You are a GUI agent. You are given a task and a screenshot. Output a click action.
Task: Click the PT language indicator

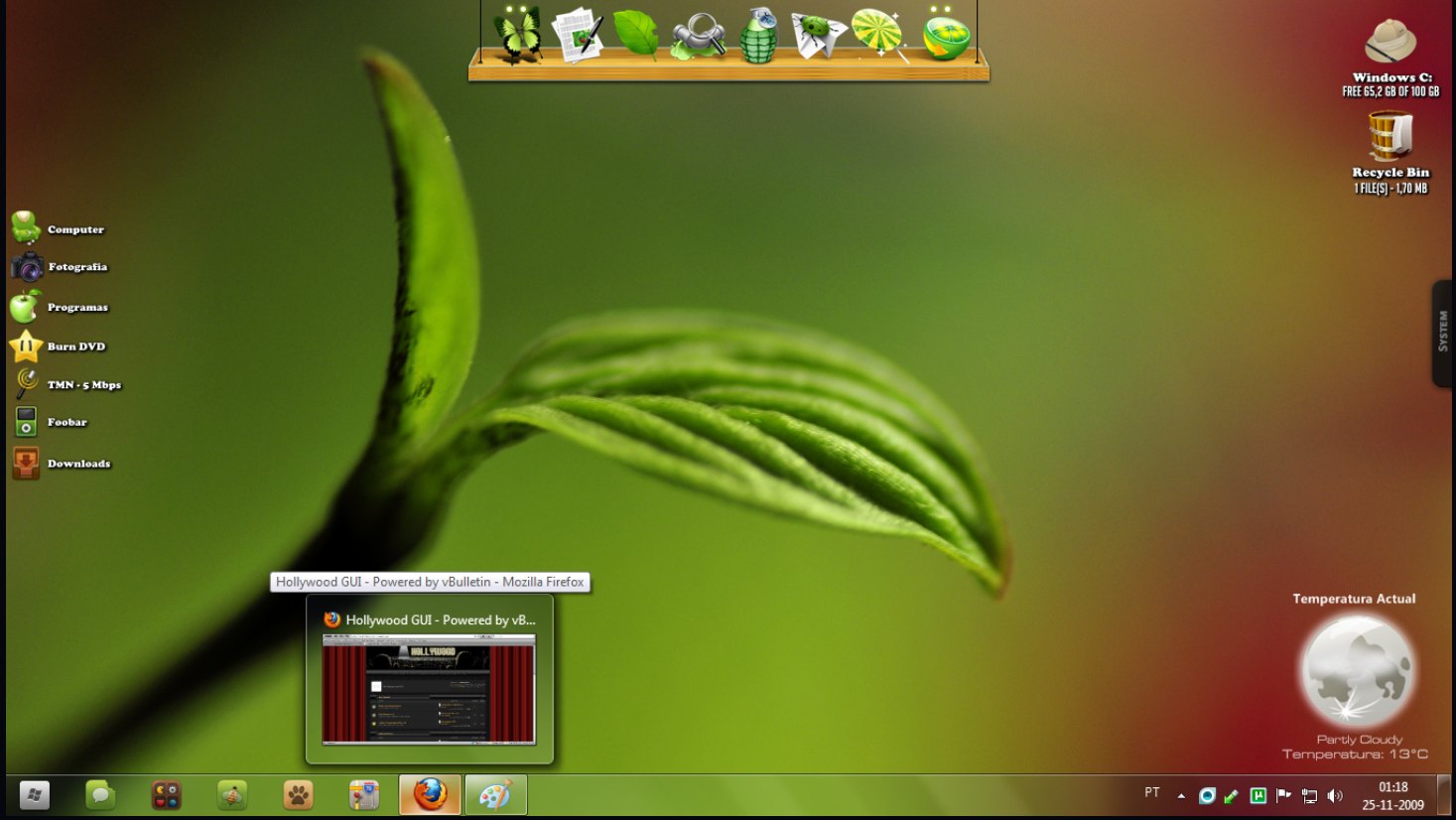pos(1152,793)
